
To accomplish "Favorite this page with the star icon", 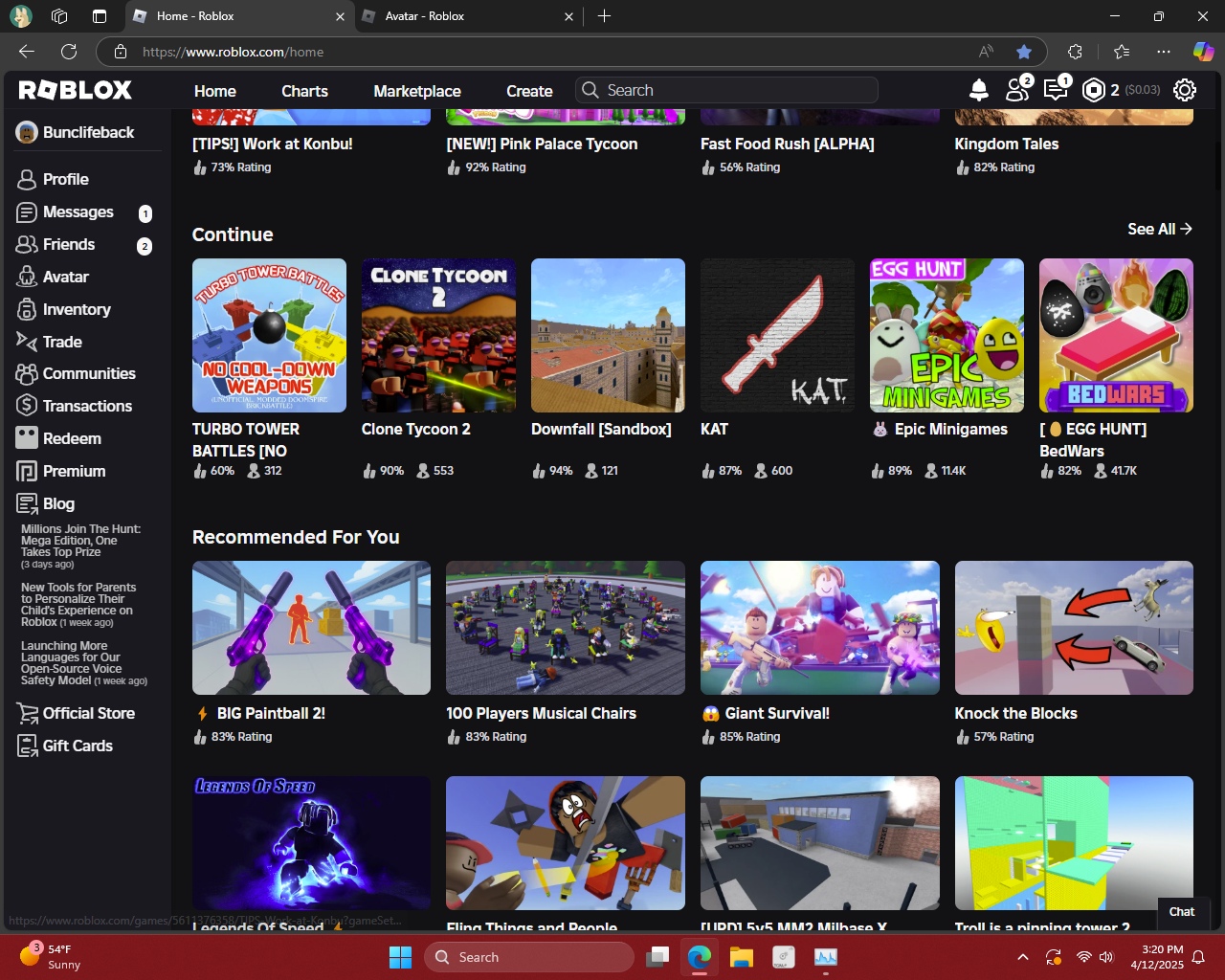I will coord(1024,52).
